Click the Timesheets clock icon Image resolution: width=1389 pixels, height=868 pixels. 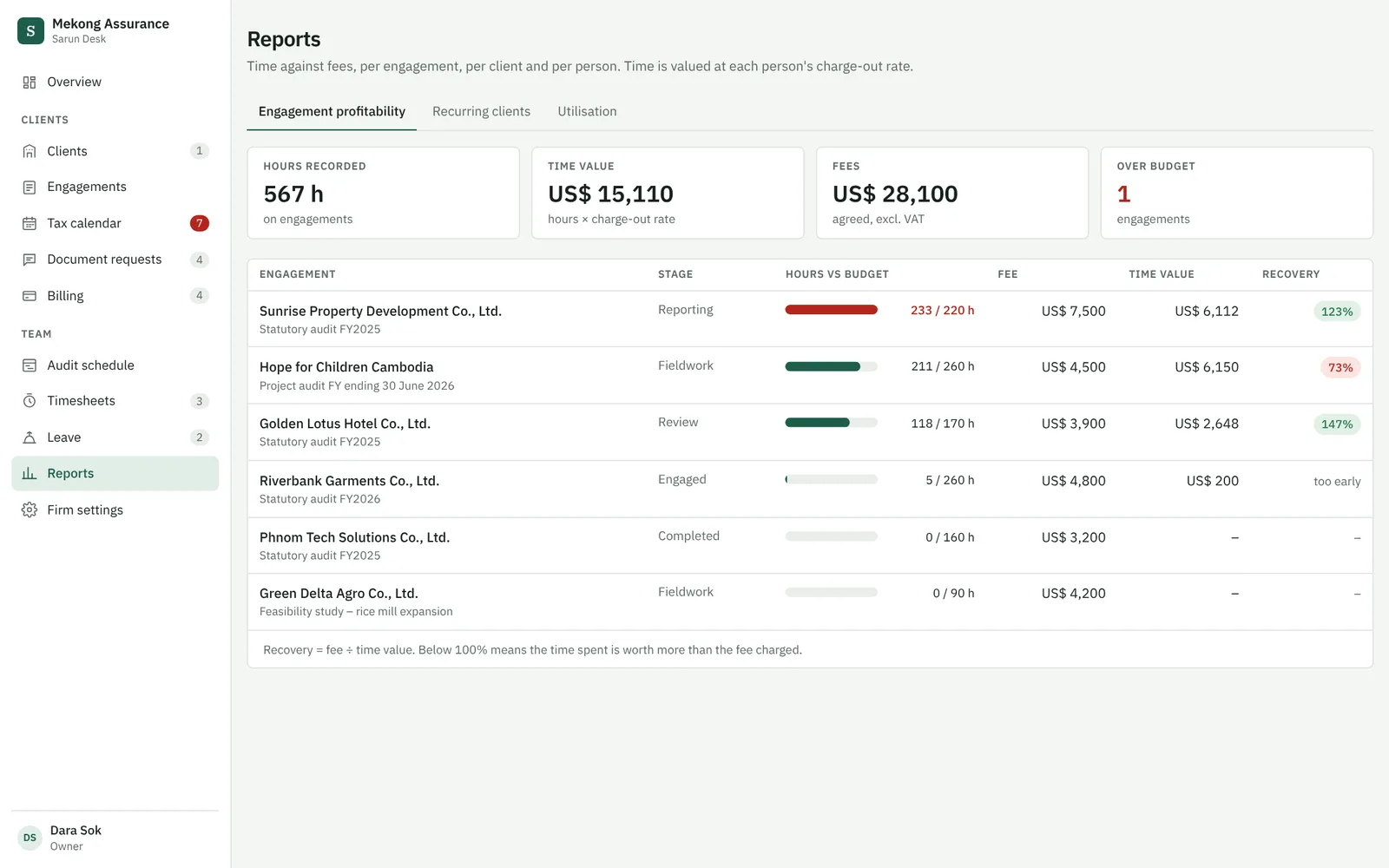30,401
